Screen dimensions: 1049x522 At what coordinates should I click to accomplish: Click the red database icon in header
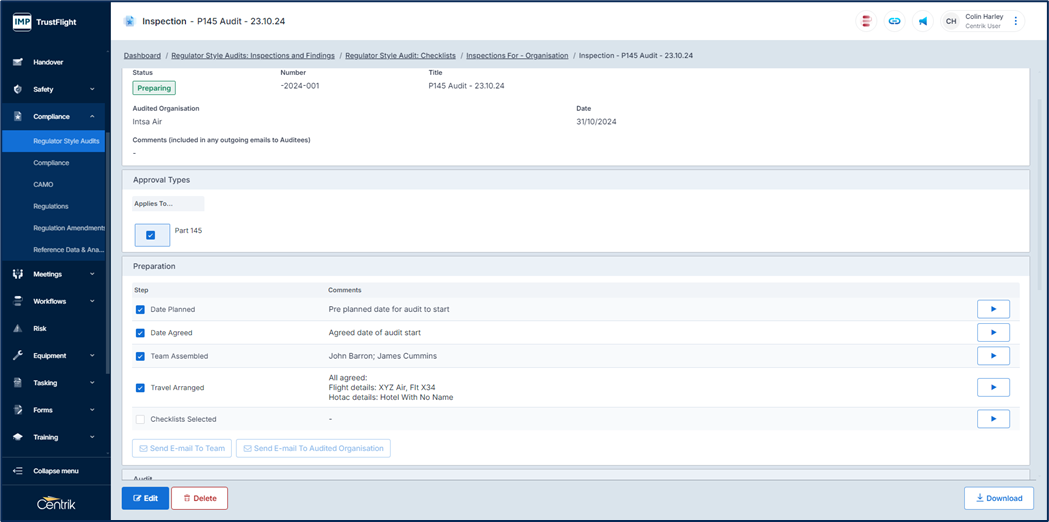[x=866, y=21]
